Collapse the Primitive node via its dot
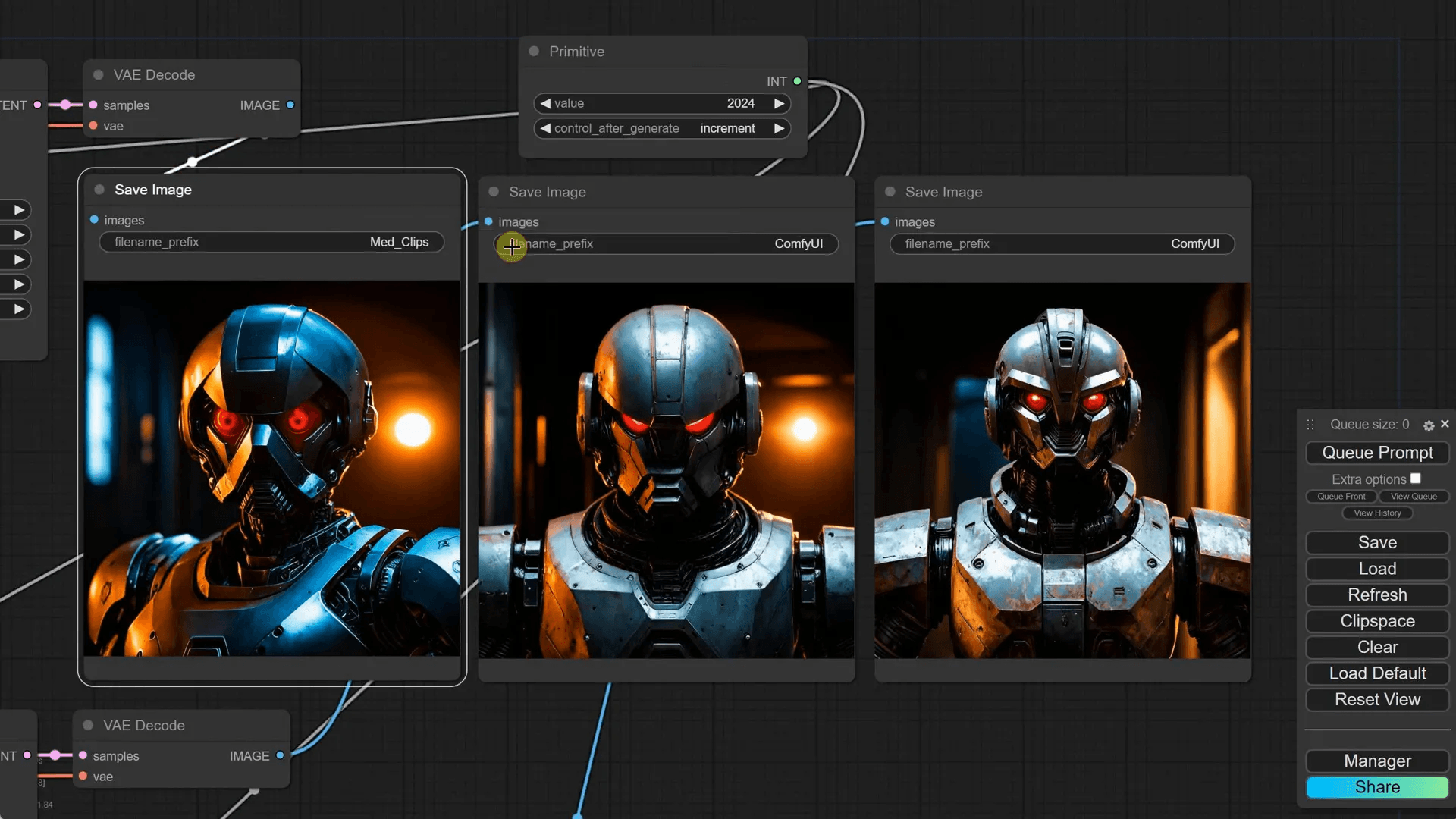The image size is (1456, 819). click(x=534, y=52)
